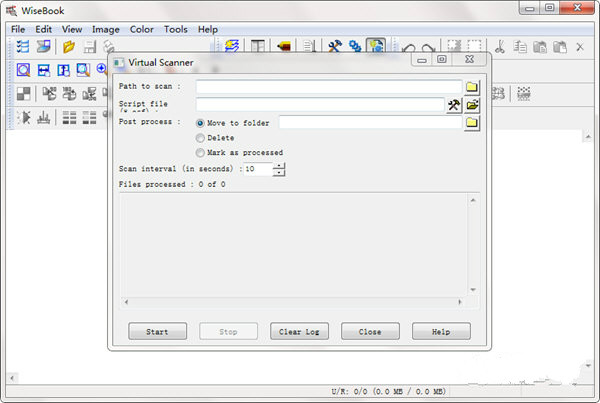This screenshot has width=600, height=403.
Task: Click the blue gears toolbar icon
Action: pos(355,47)
